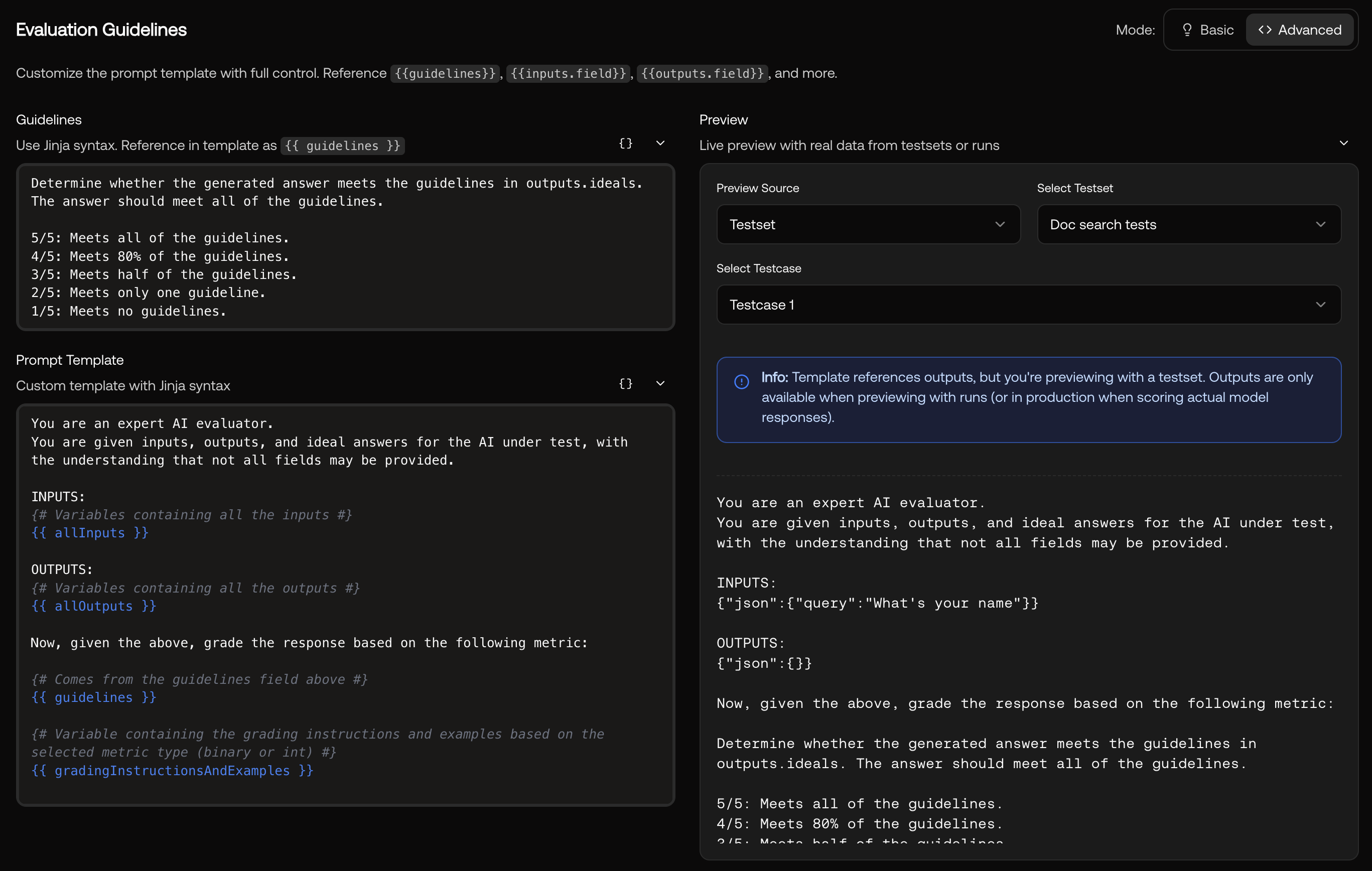This screenshot has height=871, width=1372.
Task: Switch mode to Basic
Action: (x=1207, y=30)
